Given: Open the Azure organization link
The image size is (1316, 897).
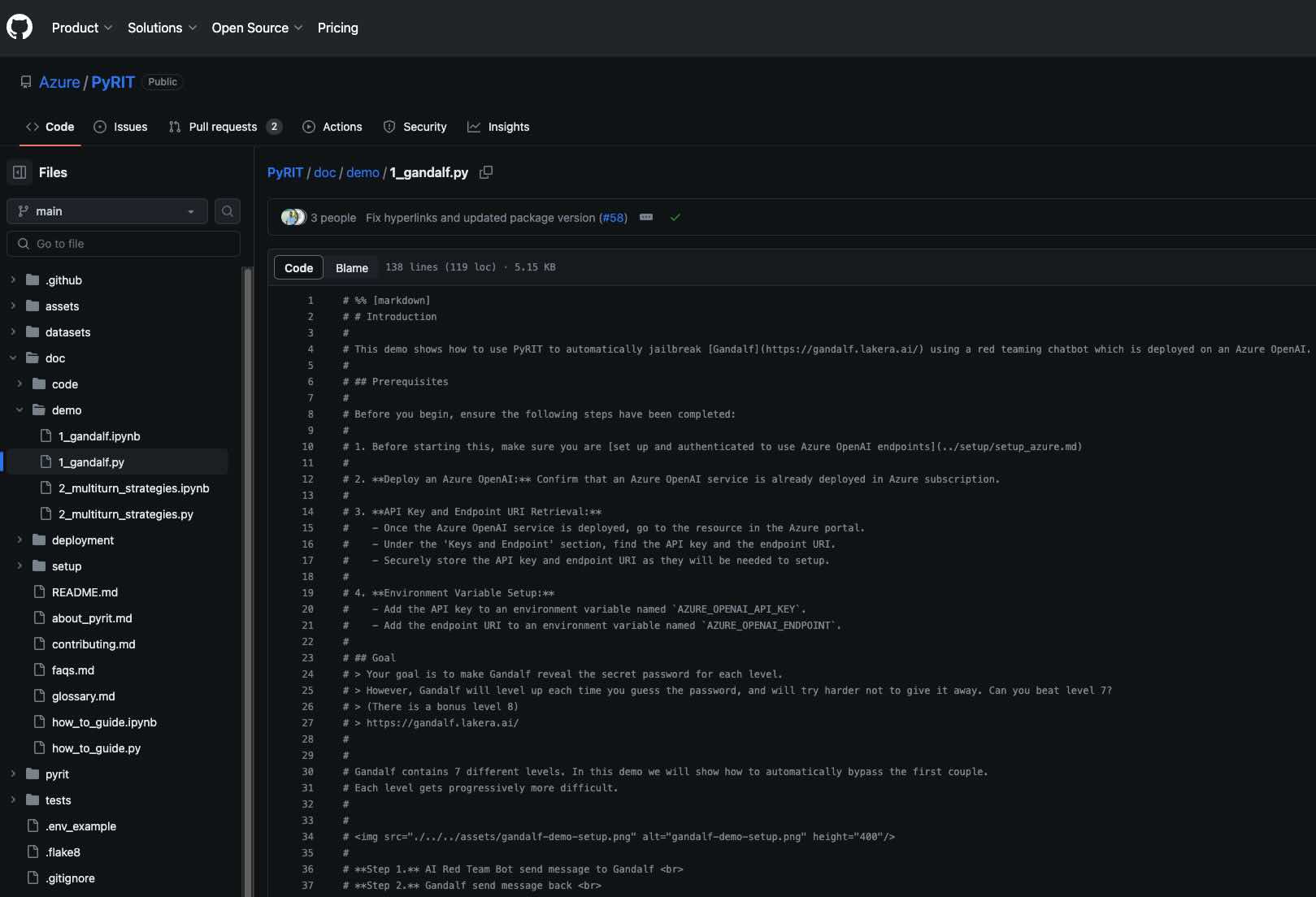Looking at the screenshot, I should tap(59, 82).
